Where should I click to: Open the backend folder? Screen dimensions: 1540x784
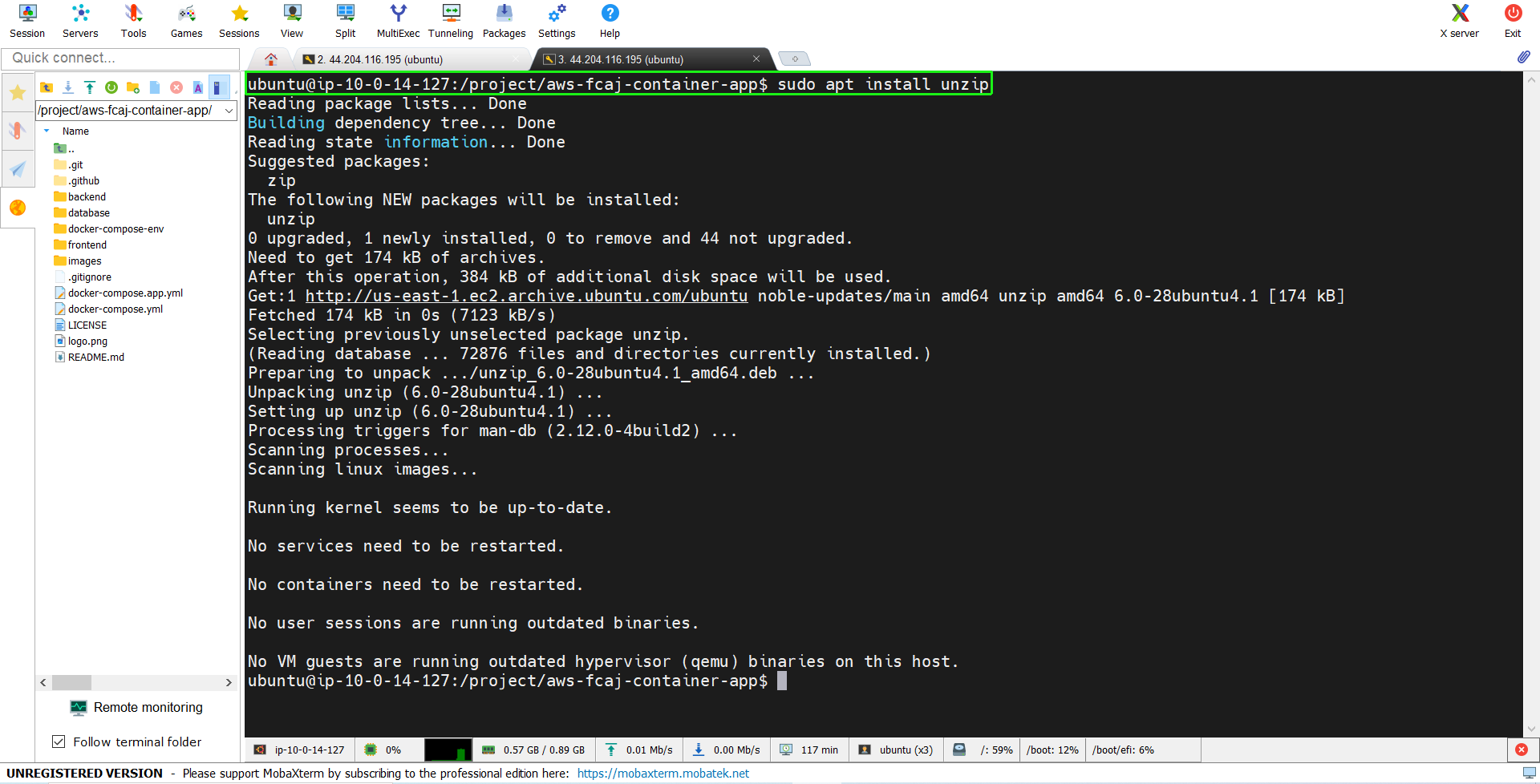79,196
